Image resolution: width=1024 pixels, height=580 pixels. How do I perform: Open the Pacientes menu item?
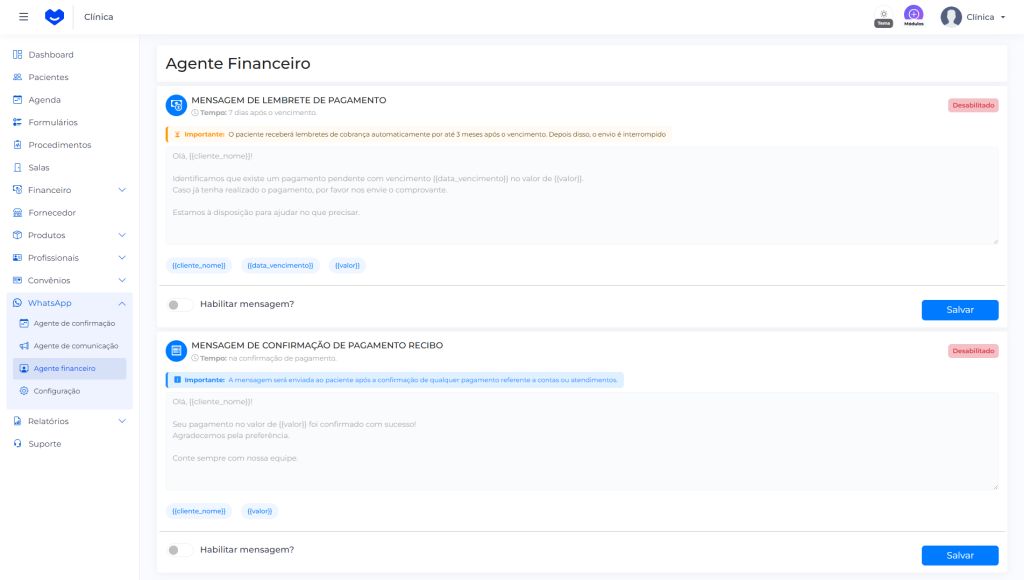[x=48, y=77]
